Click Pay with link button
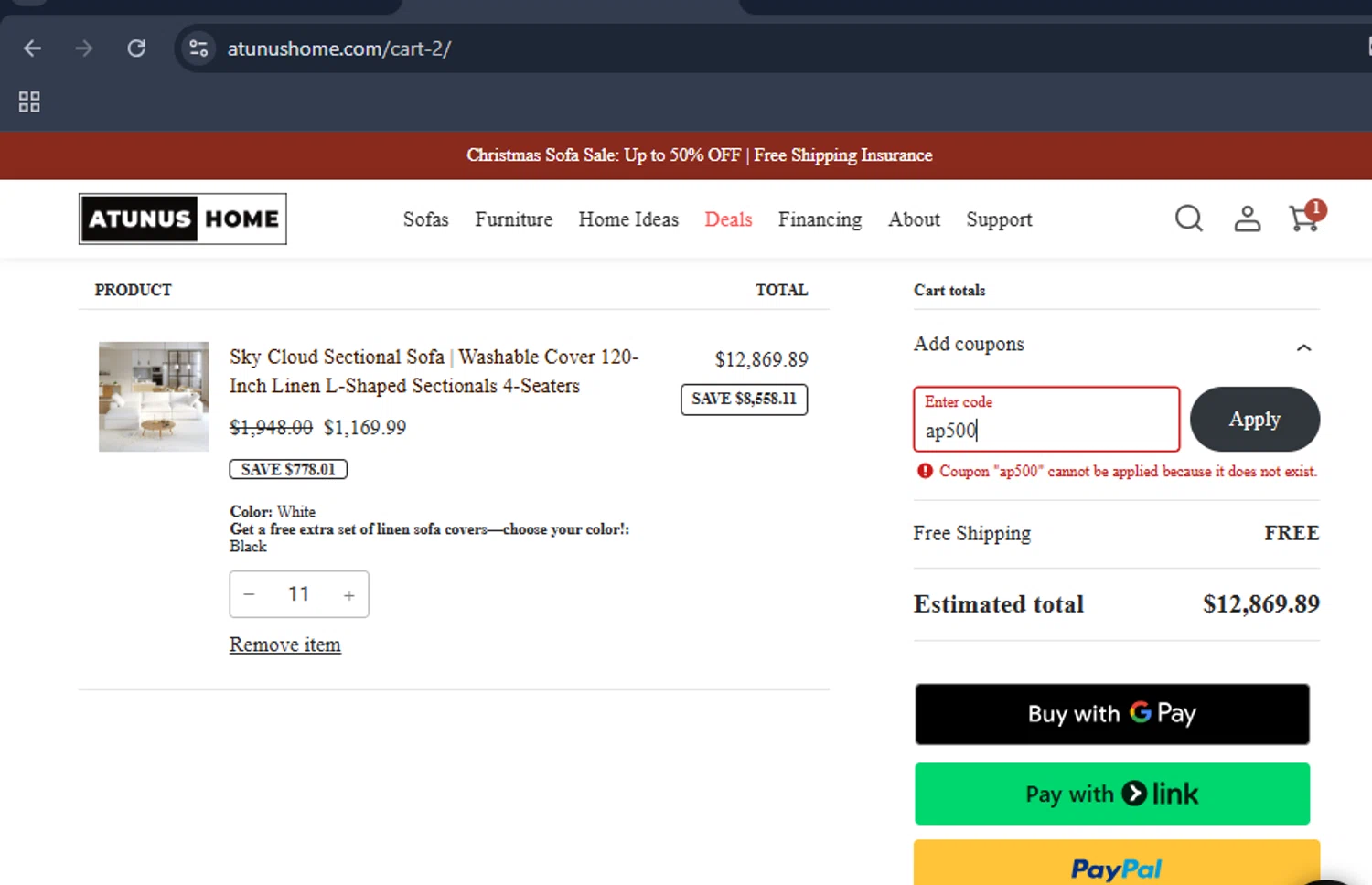 pyautogui.click(x=1112, y=794)
